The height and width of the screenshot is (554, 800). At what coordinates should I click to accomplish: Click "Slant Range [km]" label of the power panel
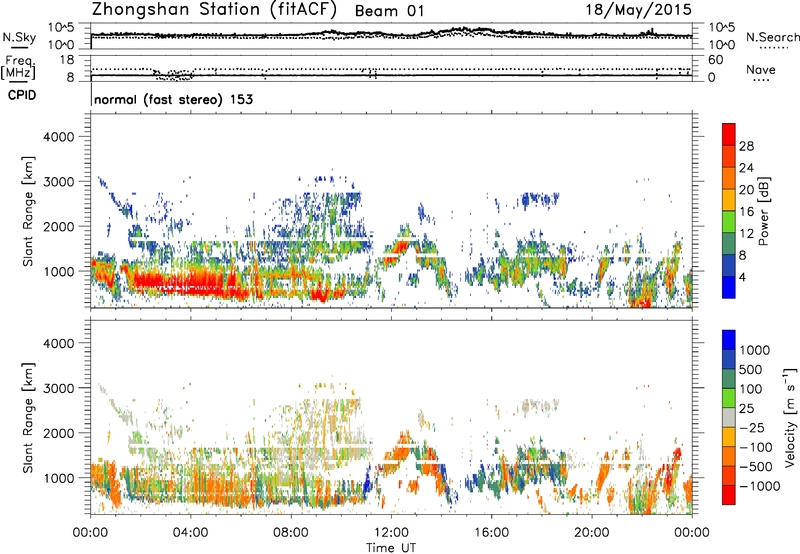coord(28,211)
